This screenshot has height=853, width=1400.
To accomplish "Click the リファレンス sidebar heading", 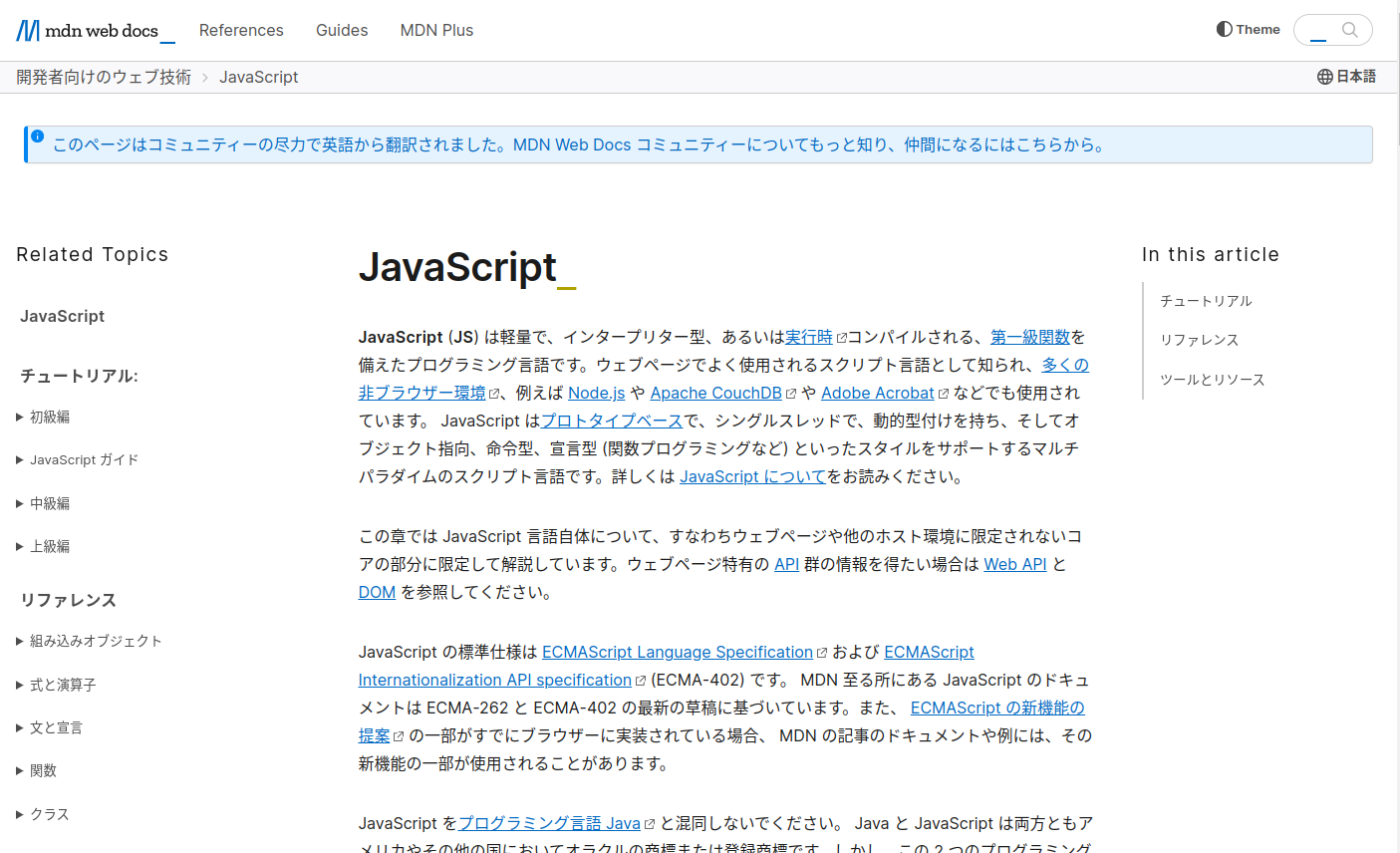I will (x=69, y=600).
